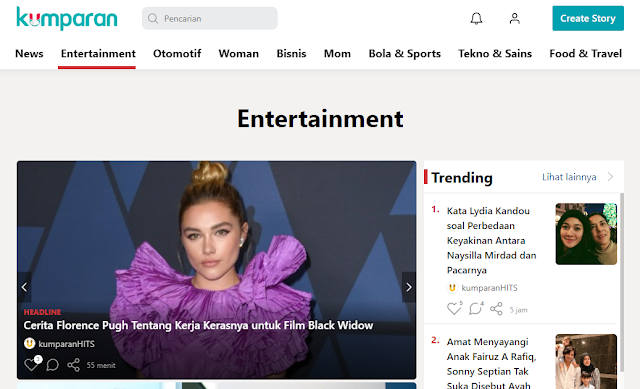The height and width of the screenshot is (389, 640).
Task: Click the 5 jam timestamp
Action: (518, 310)
